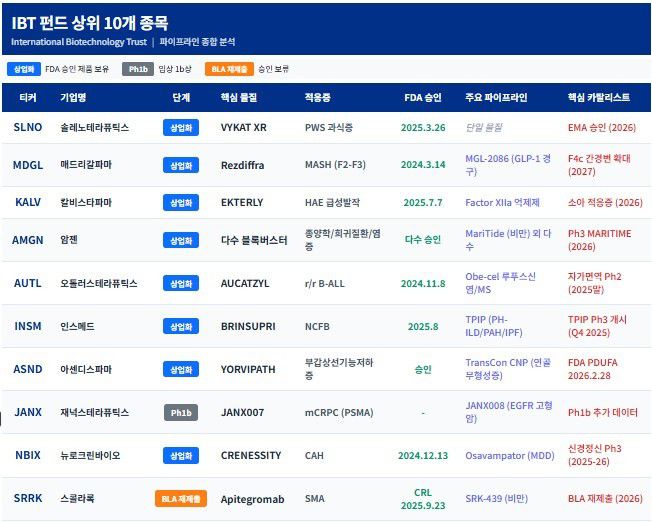
Task: Click the gray Ph1b badge in the legend
Action: pyautogui.click(x=137, y=69)
